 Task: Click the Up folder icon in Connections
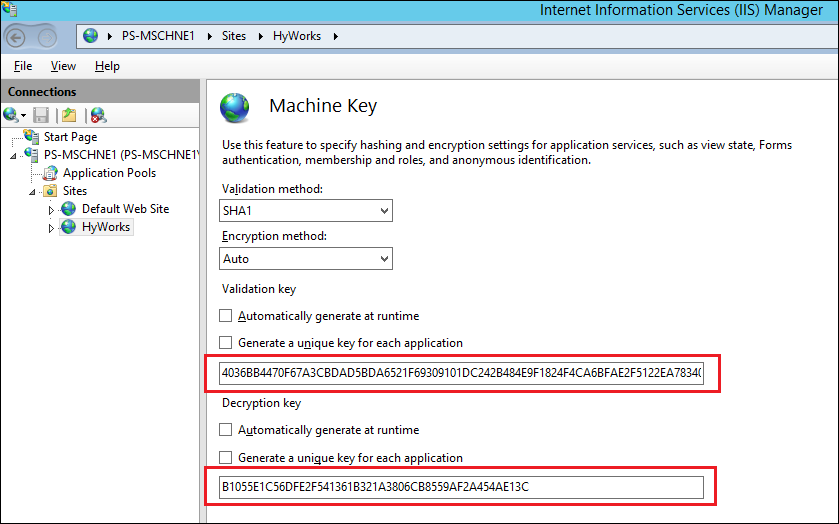(x=68, y=115)
